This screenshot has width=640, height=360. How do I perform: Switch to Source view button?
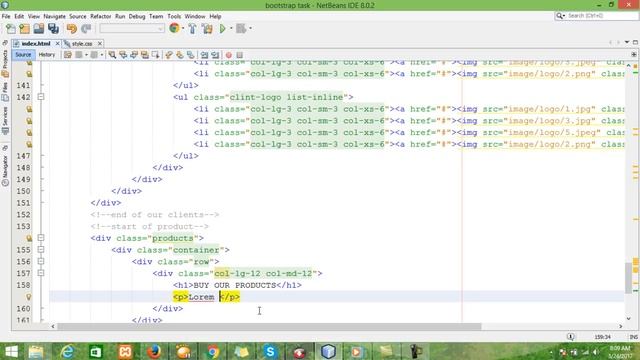pos(23,55)
